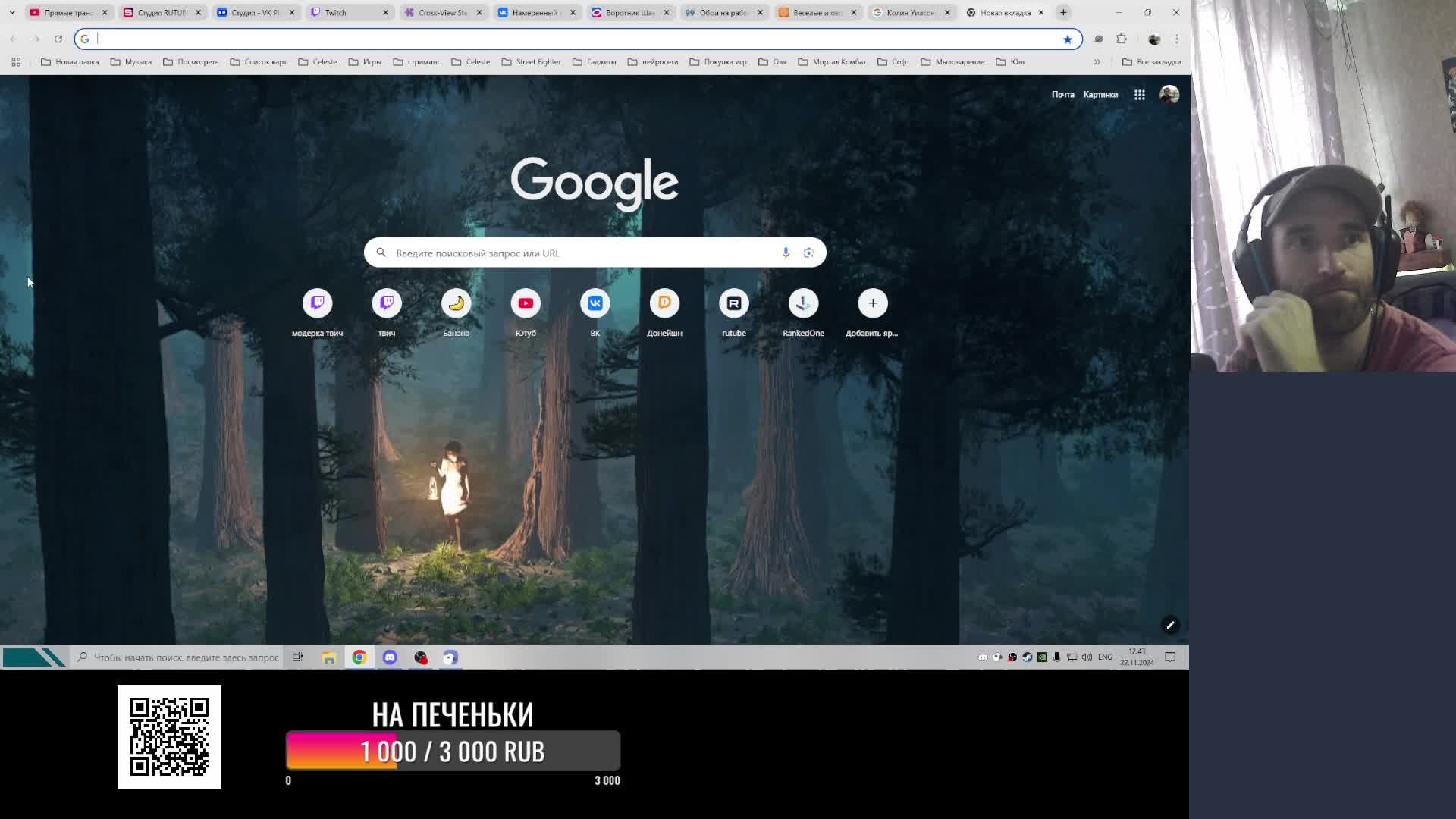Screen dimensions: 1456x819
Task: Open the rutube shortcut tile
Action: click(x=733, y=303)
